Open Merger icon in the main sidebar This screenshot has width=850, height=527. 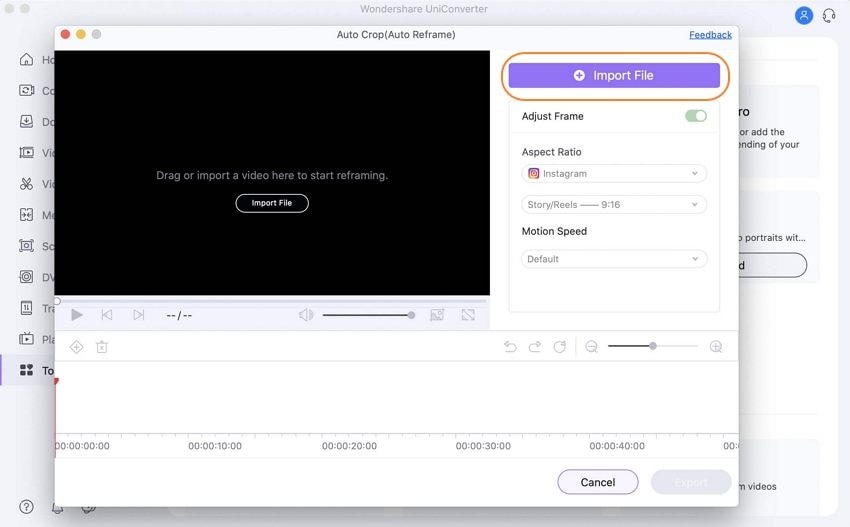point(26,215)
